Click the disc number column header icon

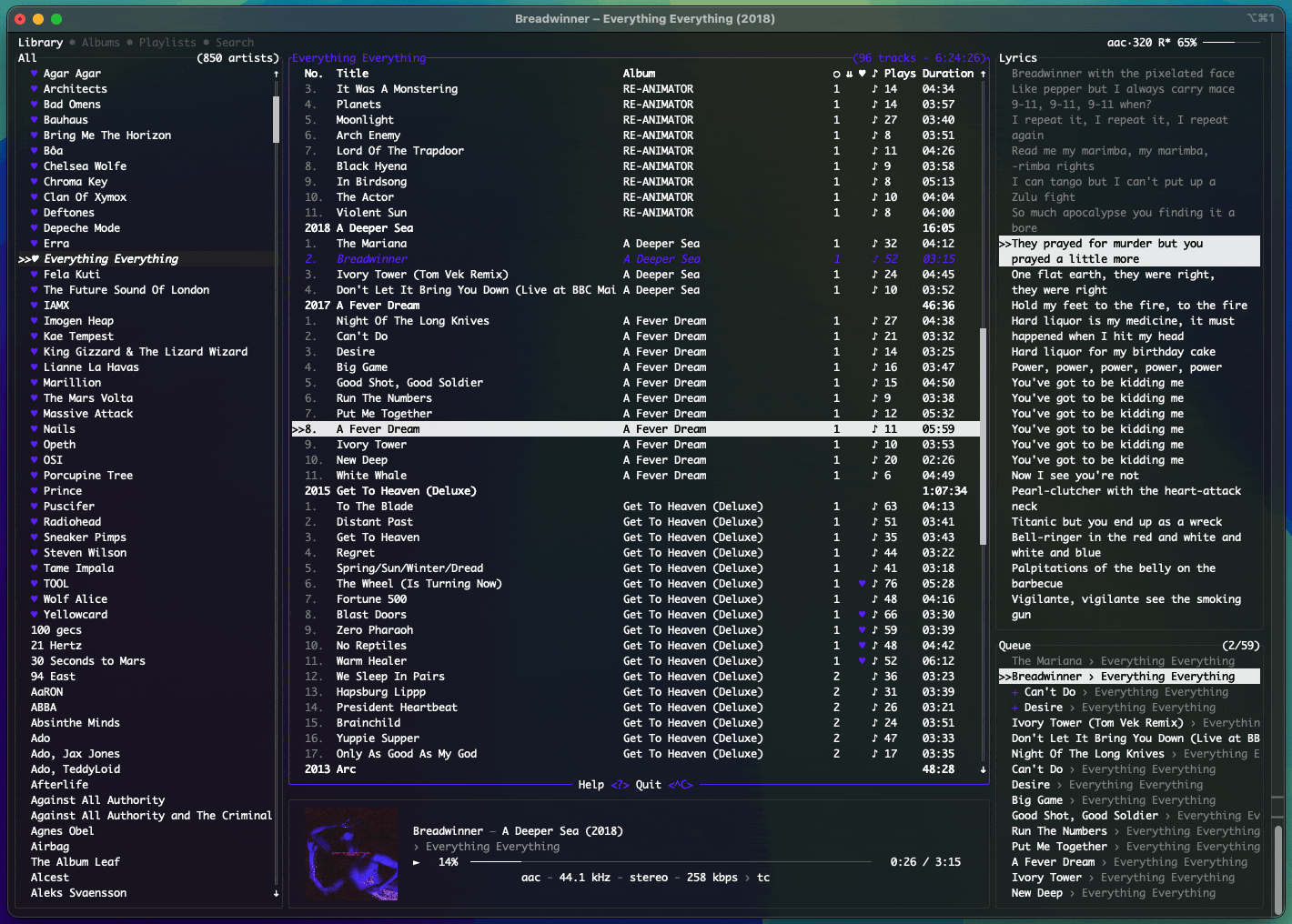pyautogui.click(x=836, y=74)
